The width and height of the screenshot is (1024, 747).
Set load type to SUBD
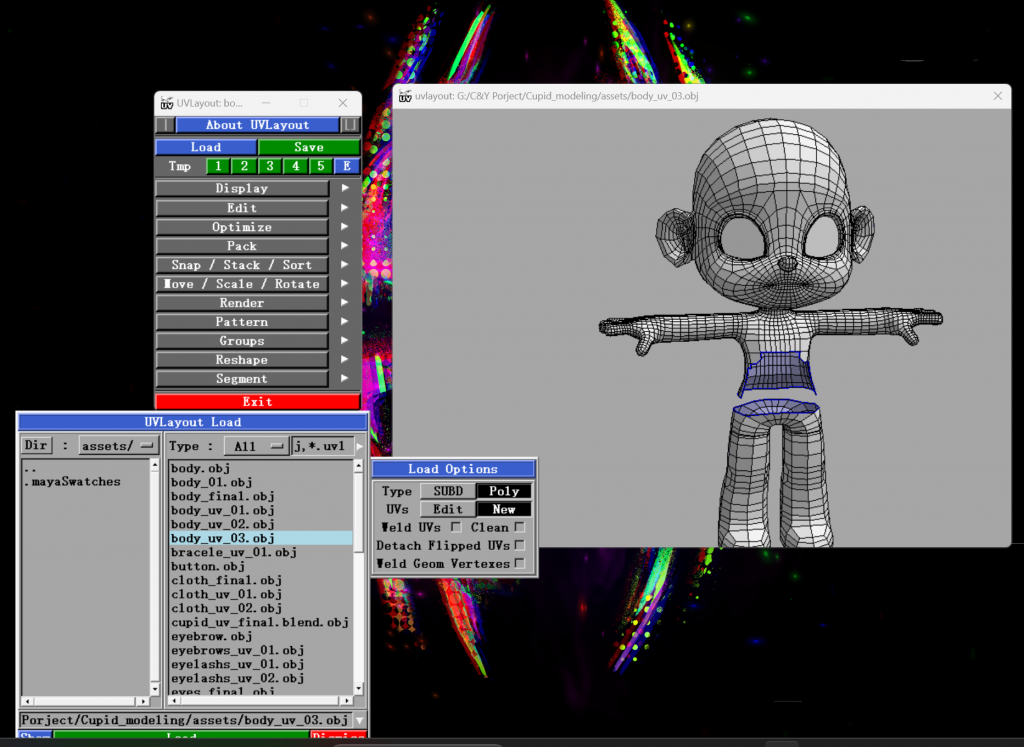[448, 491]
